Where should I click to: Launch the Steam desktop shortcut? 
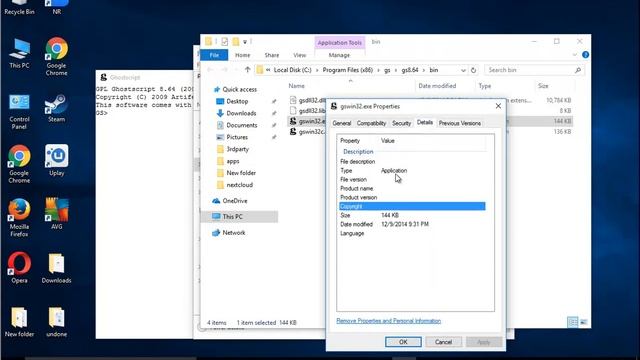(x=56, y=108)
